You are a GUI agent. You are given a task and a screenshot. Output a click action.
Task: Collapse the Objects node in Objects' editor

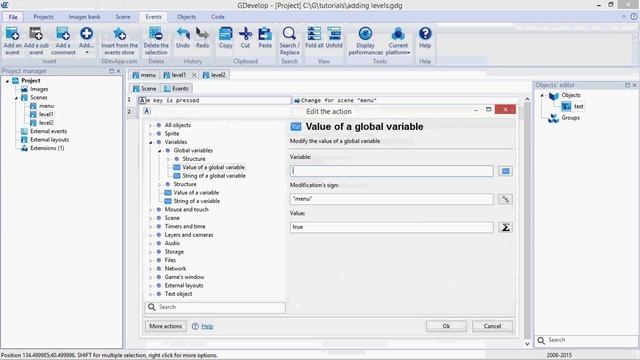[x=542, y=96]
